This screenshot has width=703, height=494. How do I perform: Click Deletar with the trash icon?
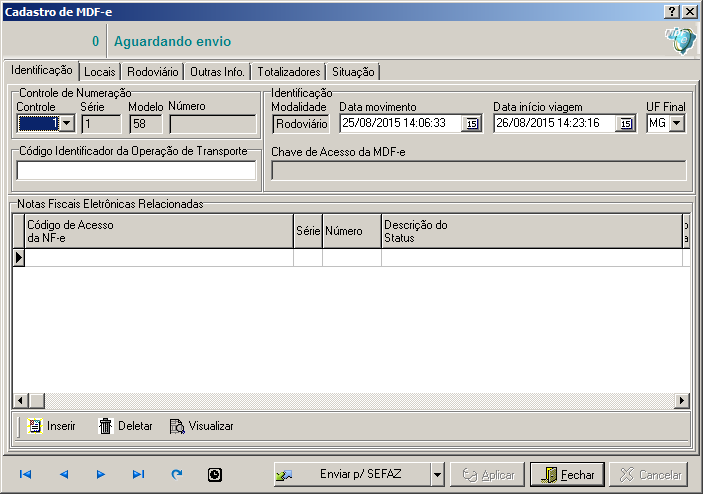coord(126,426)
